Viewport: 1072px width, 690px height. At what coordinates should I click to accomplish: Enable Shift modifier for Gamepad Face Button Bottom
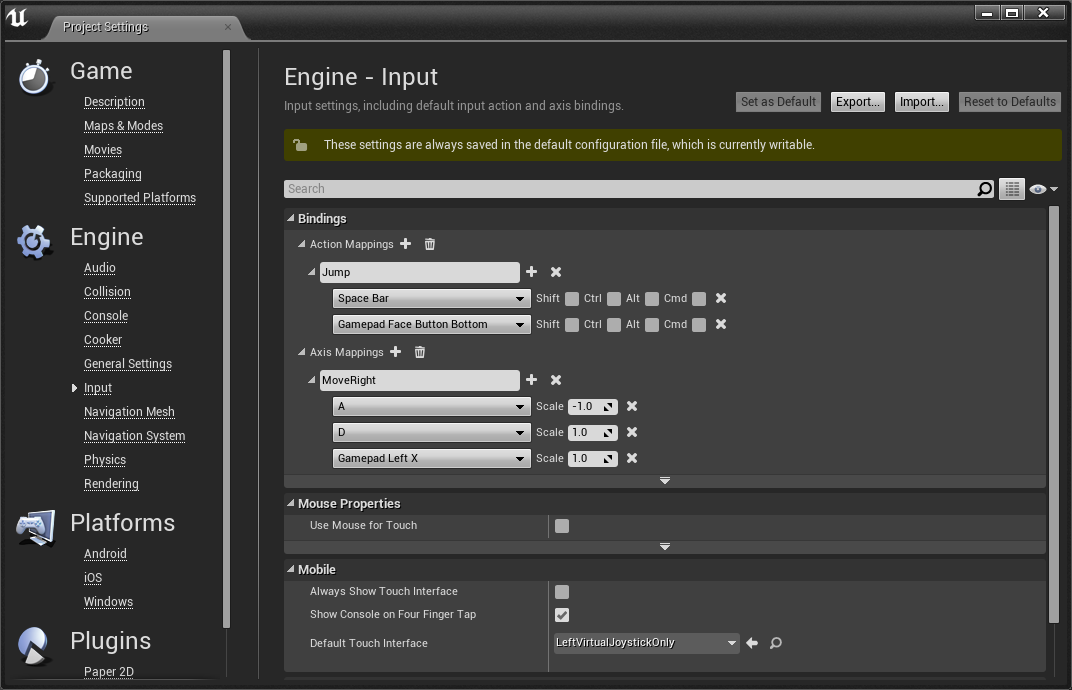(572, 325)
